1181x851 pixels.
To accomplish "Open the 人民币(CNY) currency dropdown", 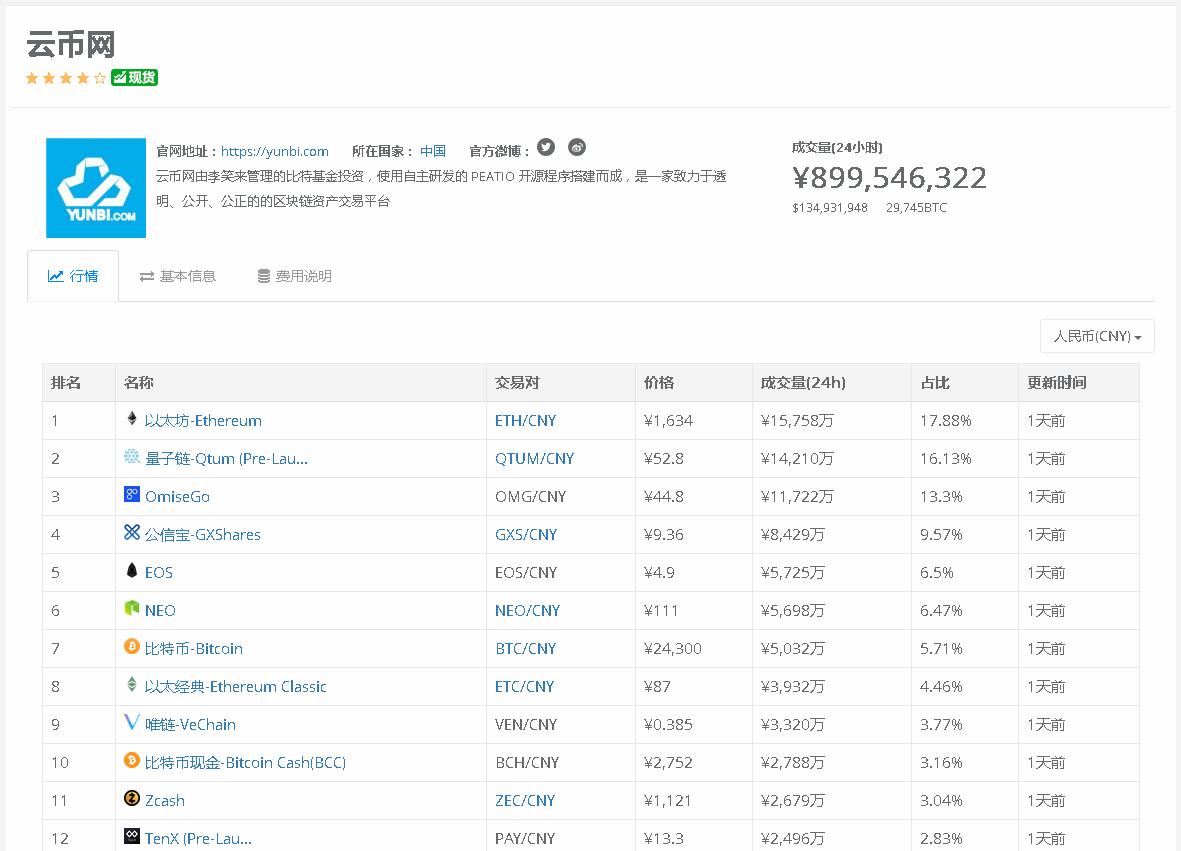I will [1097, 336].
